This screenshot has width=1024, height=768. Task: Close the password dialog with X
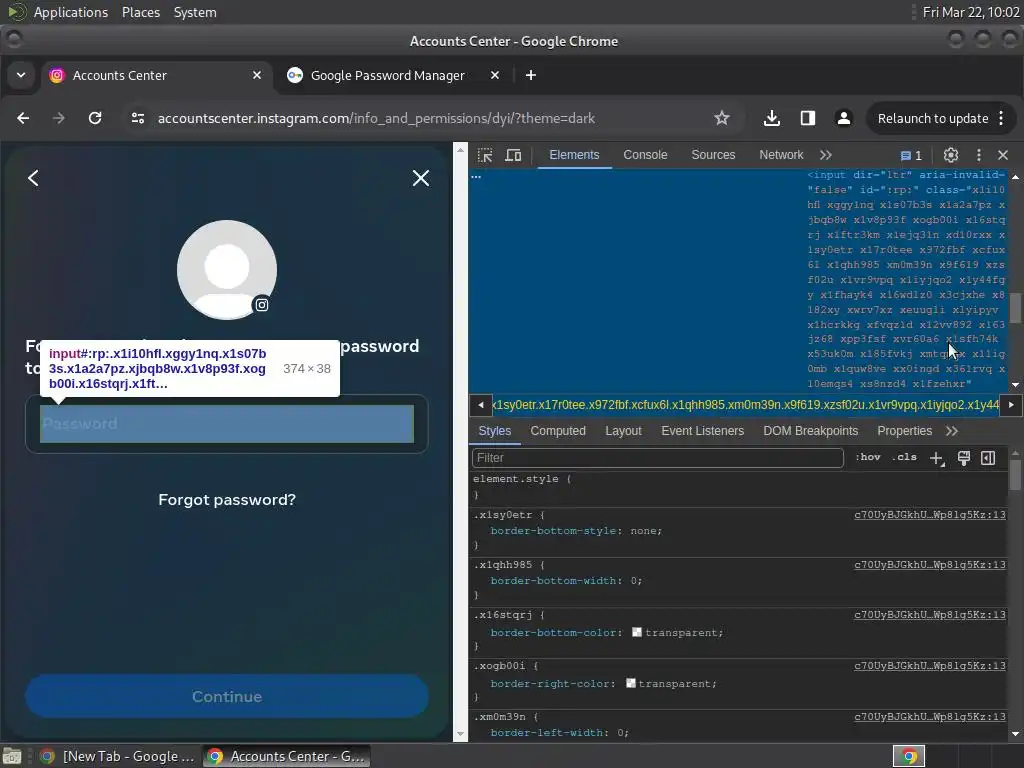coord(421,178)
